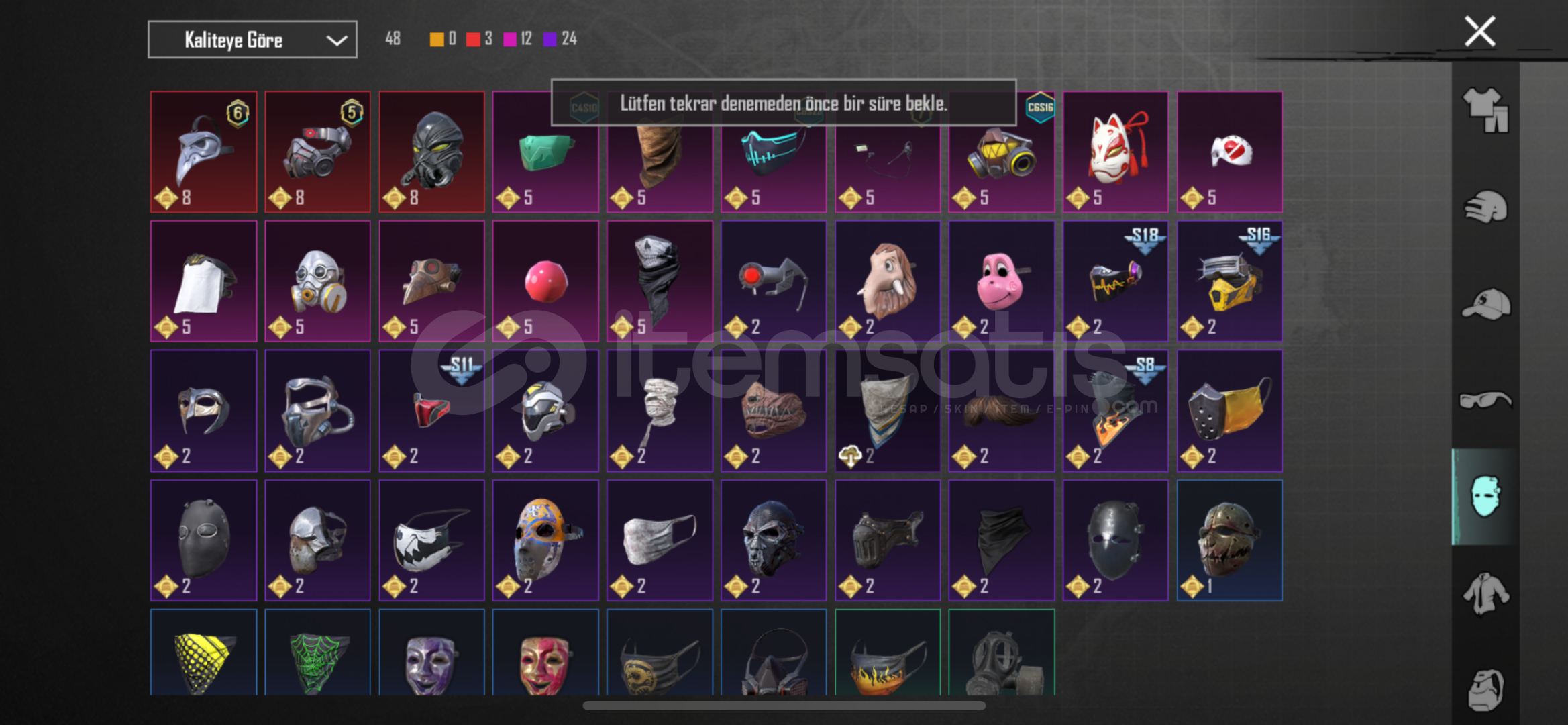Select the orange quality color filter

pos(437,40)
